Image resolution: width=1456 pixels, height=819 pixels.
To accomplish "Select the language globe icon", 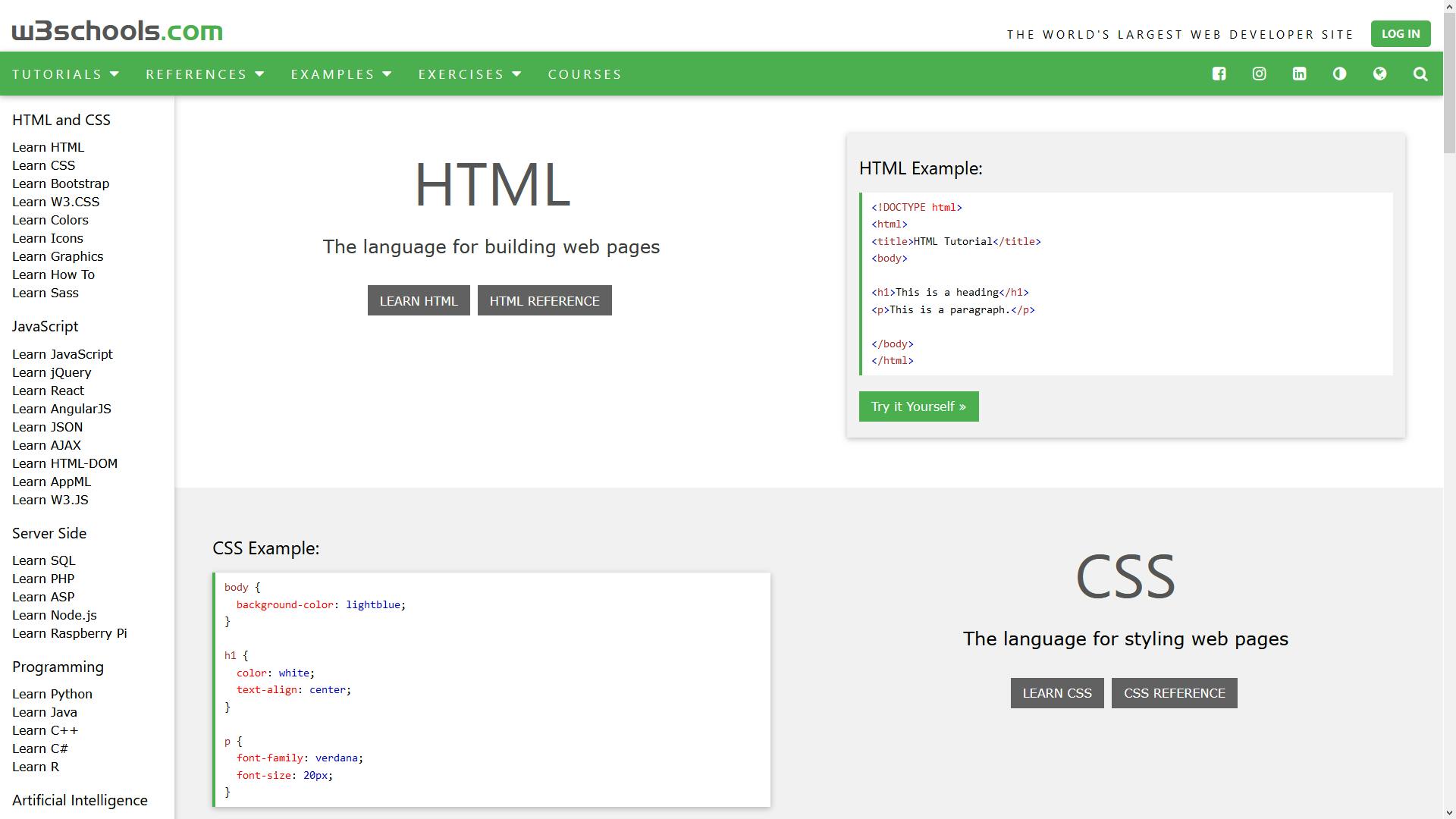I will [1380, 74].
